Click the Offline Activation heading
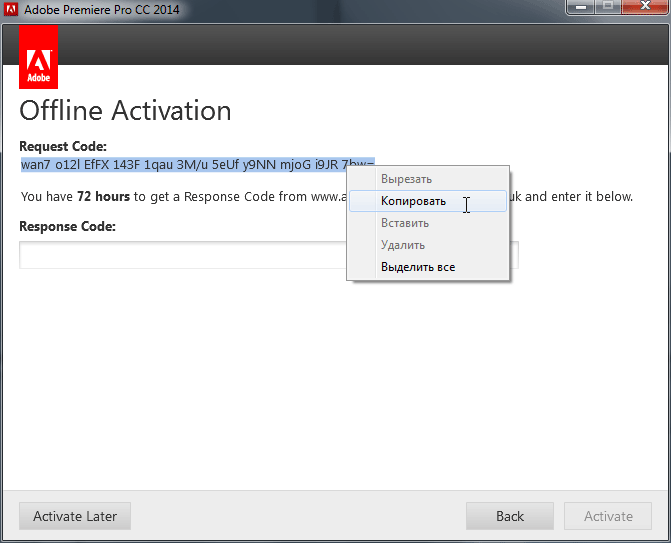This screenshot has height=543, width=671. (125, 111)
